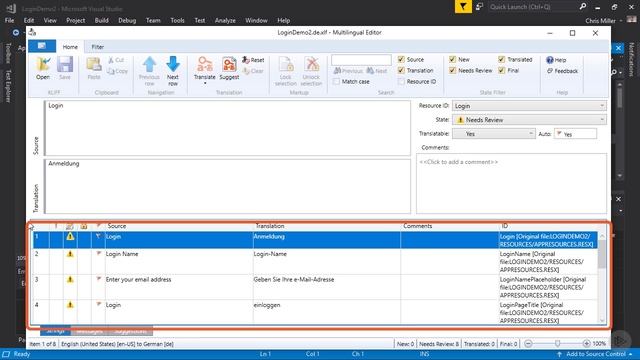This screenshot has height=360, width=640.
Task: Zoom out with minus button in status bar
Action: (528, 344)
